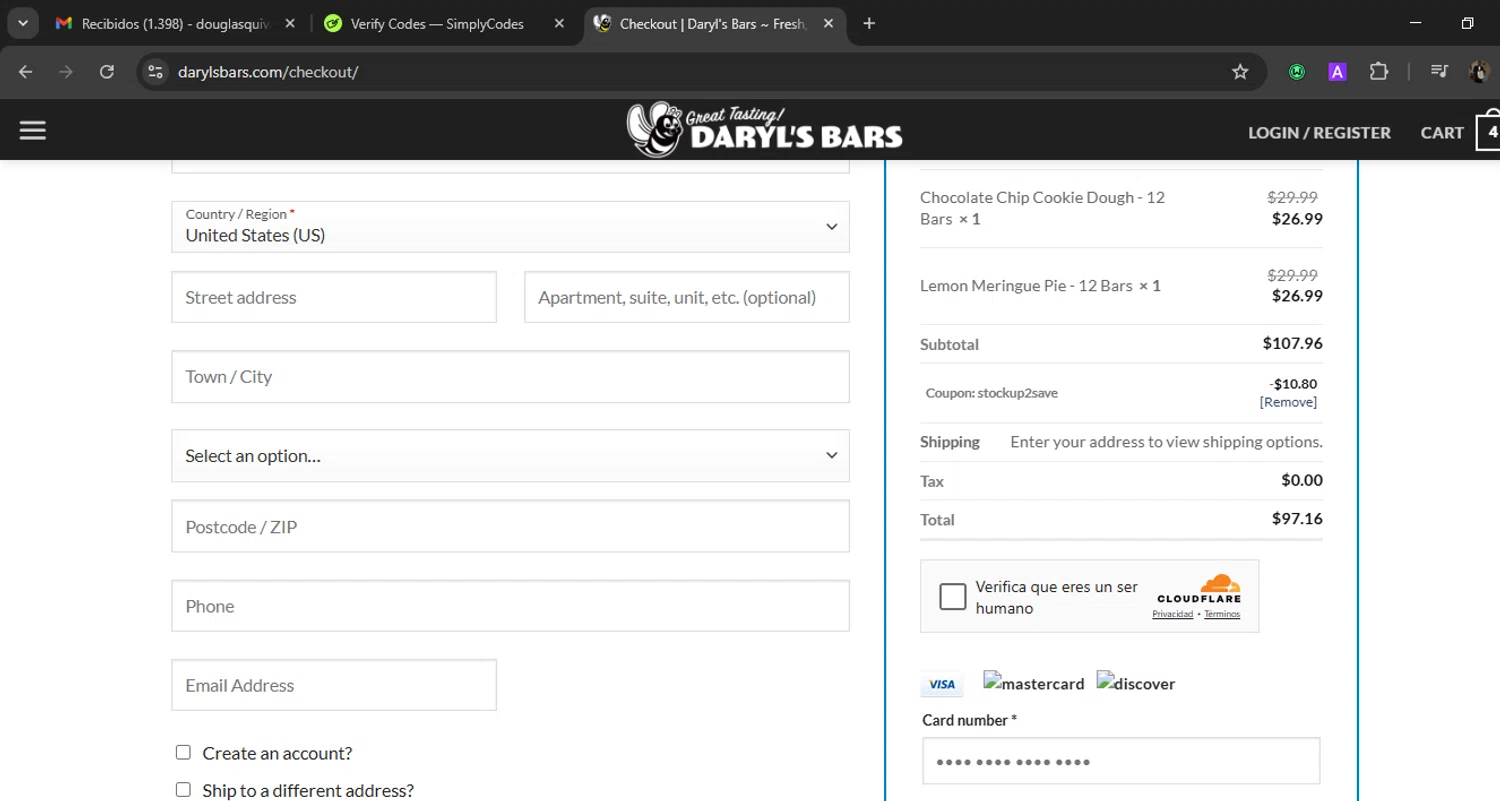Open a new browser tab
This screenshot has height=801, width=1500.
869,23
